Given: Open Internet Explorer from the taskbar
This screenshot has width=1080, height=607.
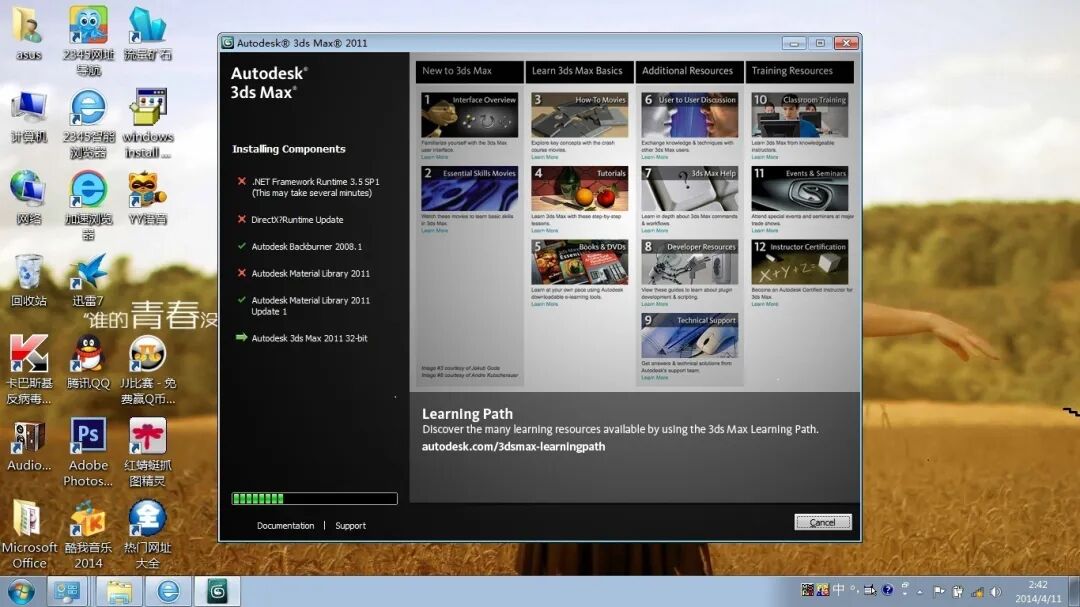Looking at the screenshot, I should click(168, 591).
